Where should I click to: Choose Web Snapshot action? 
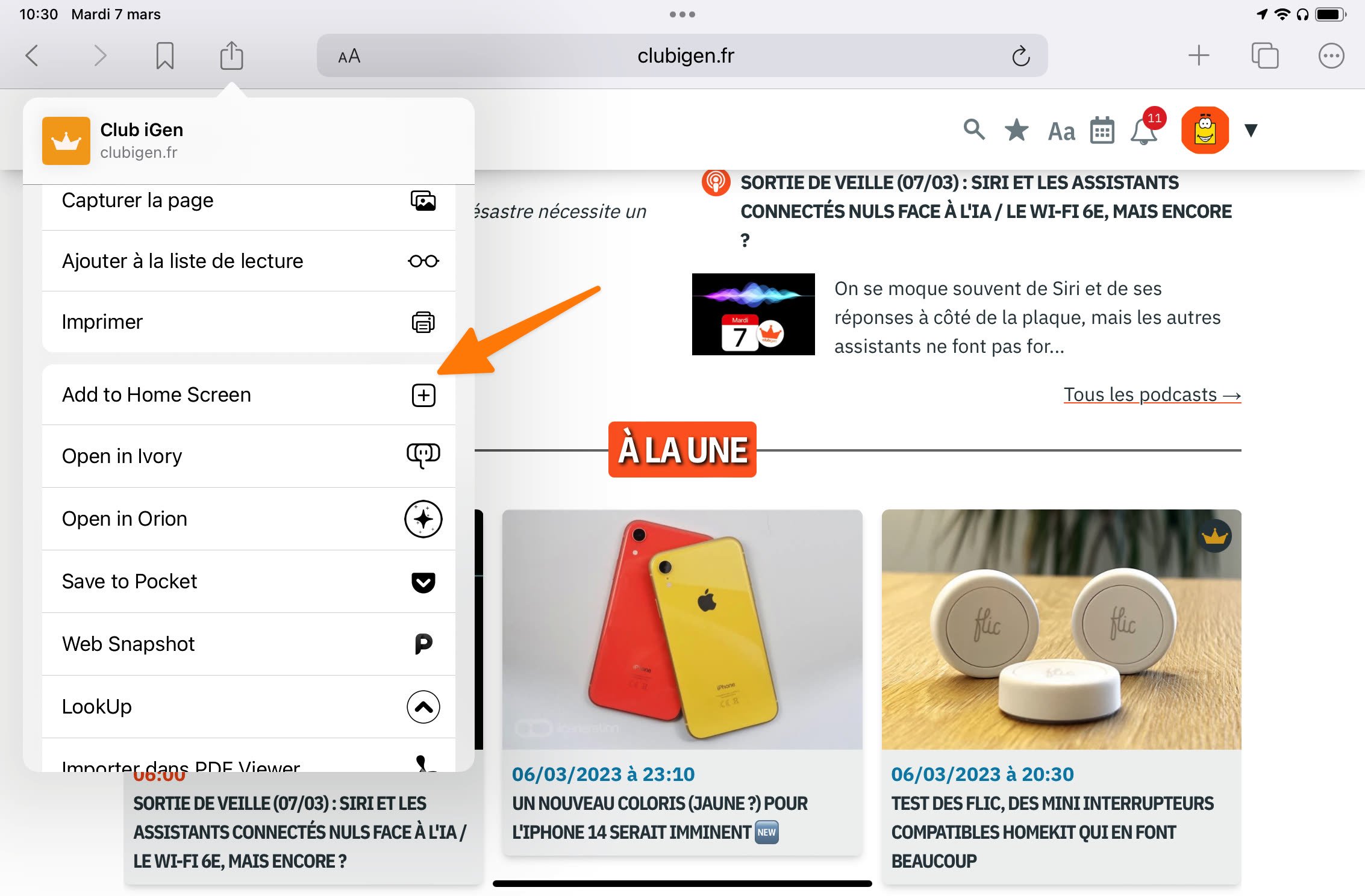pyautogui.click(x=249, y=644)
